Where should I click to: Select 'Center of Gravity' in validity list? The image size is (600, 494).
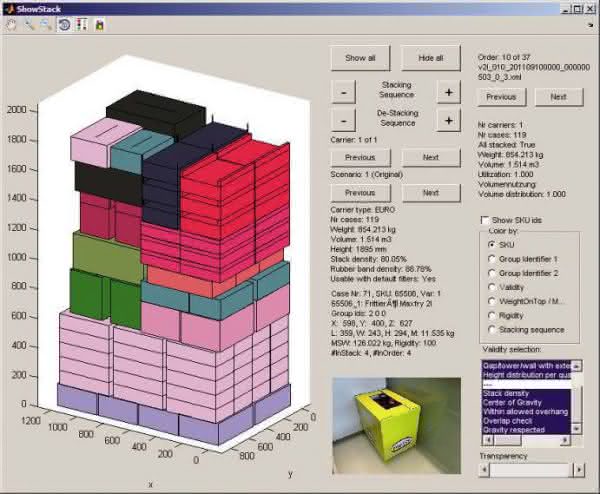pyautogui.click(x=527, y=403)
